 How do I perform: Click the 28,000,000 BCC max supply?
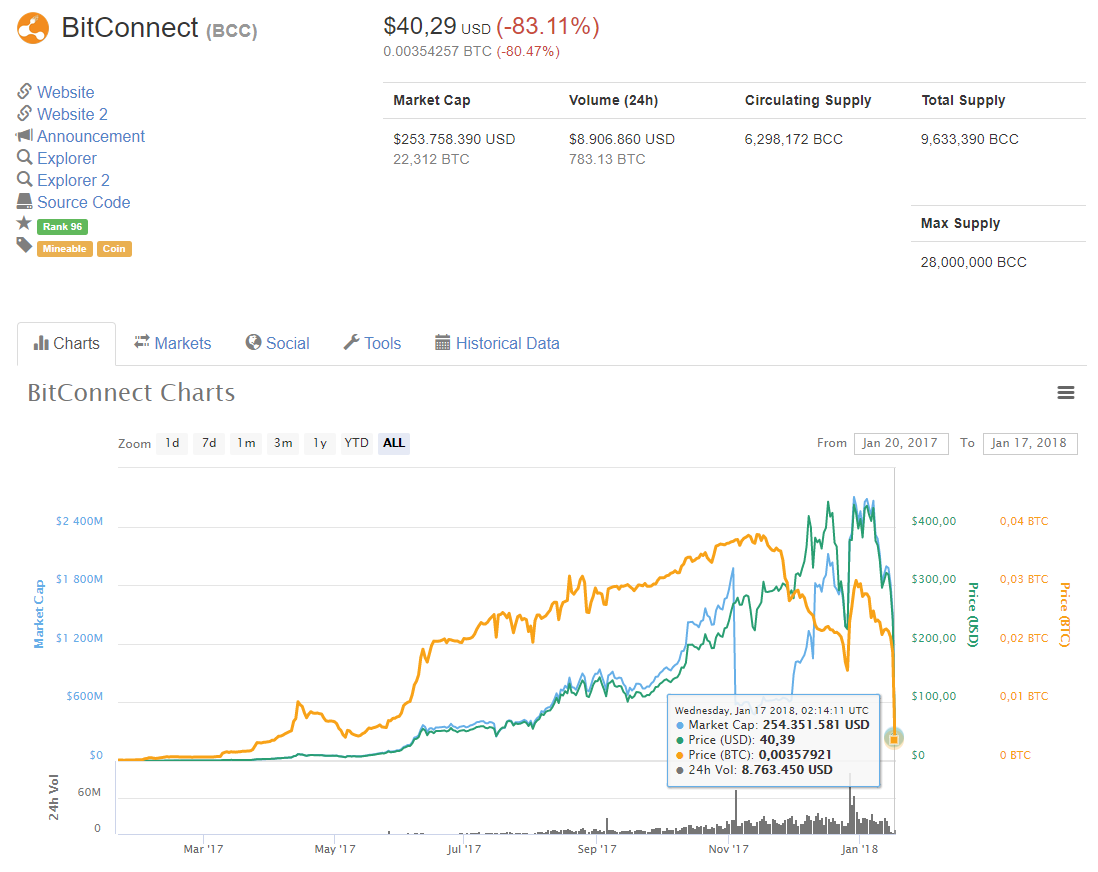point(973,262)
